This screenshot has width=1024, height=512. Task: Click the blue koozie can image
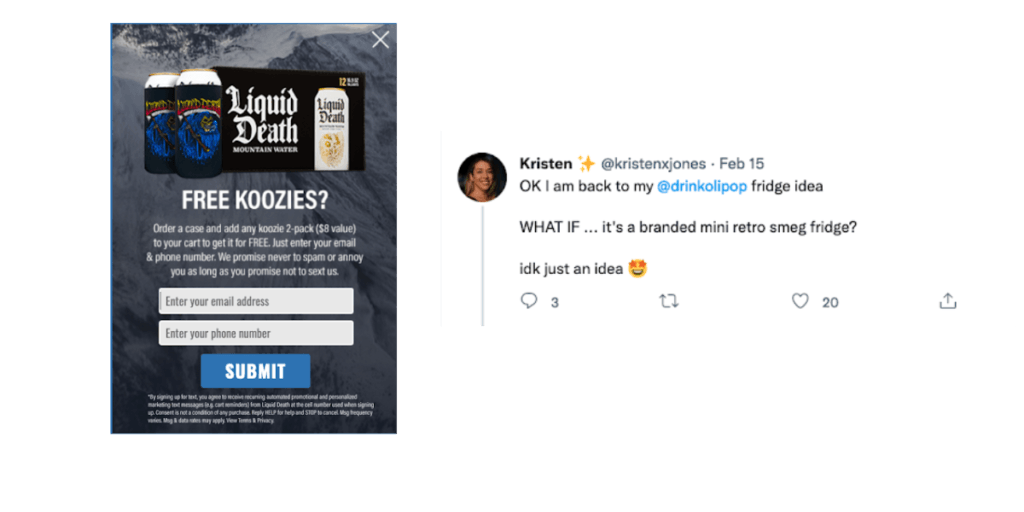[x=183, y=121]
